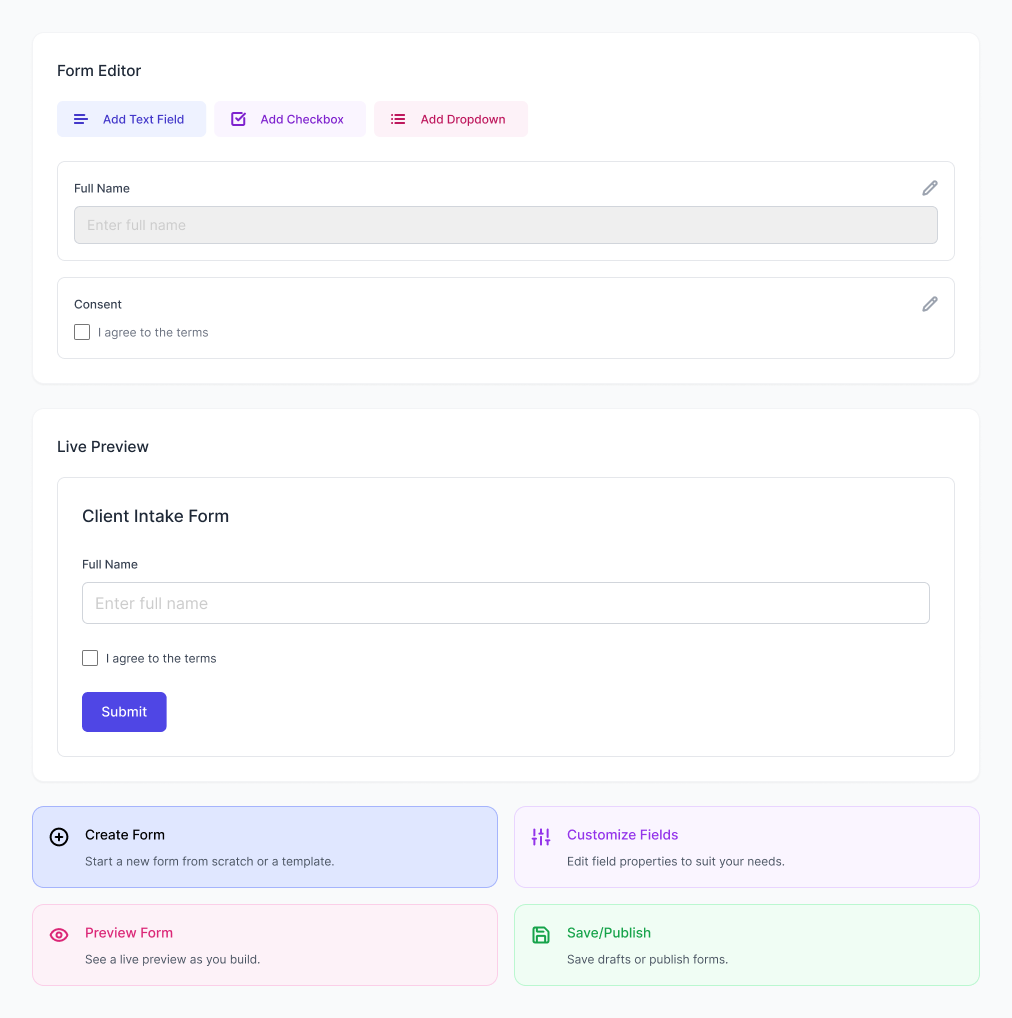Check the Consent checkbox in Form Editor
The image size is (1012, 1018).
[x=81, y=331]
